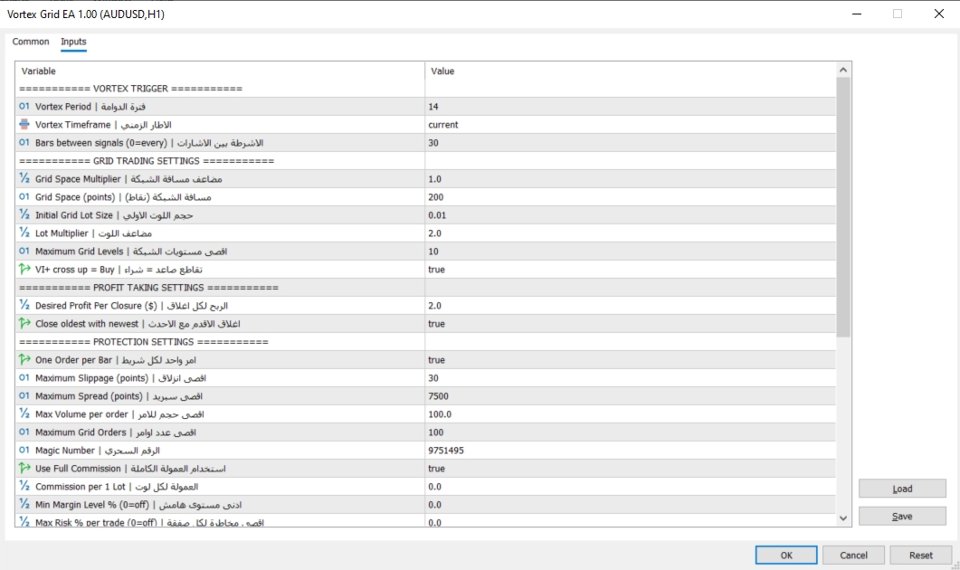Screen dimensions: 960x570
Task: Click the enum icon beside Vortex Timeframe
Action: pos(24,124)
